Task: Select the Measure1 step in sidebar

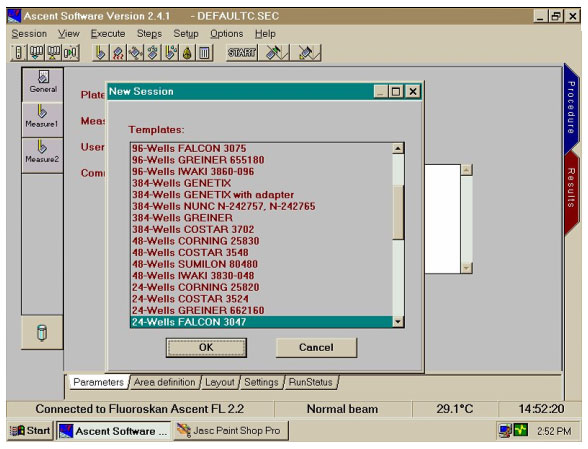Action: (x=43, y=120)
